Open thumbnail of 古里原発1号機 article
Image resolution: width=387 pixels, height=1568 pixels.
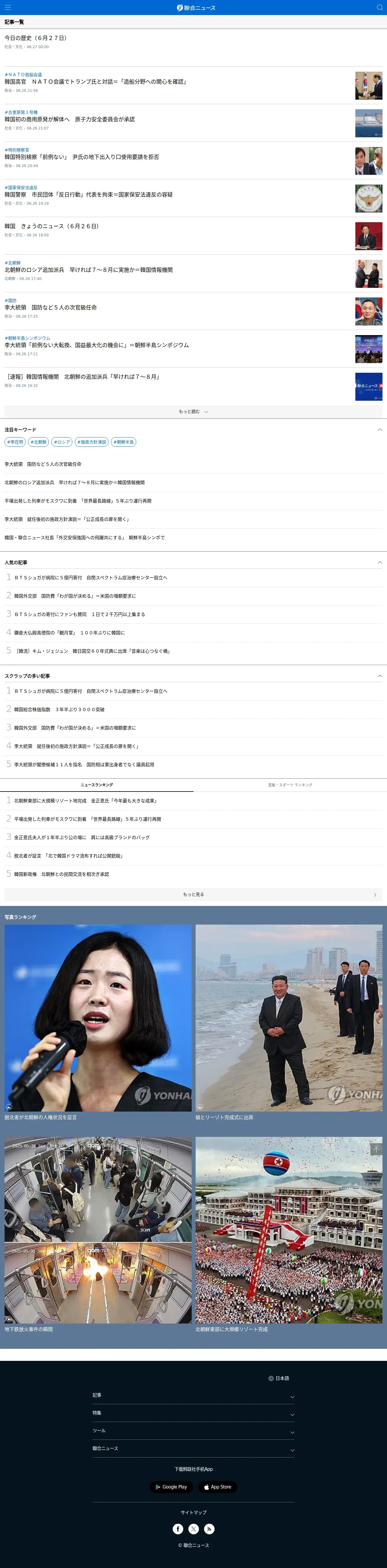(369, 123)
